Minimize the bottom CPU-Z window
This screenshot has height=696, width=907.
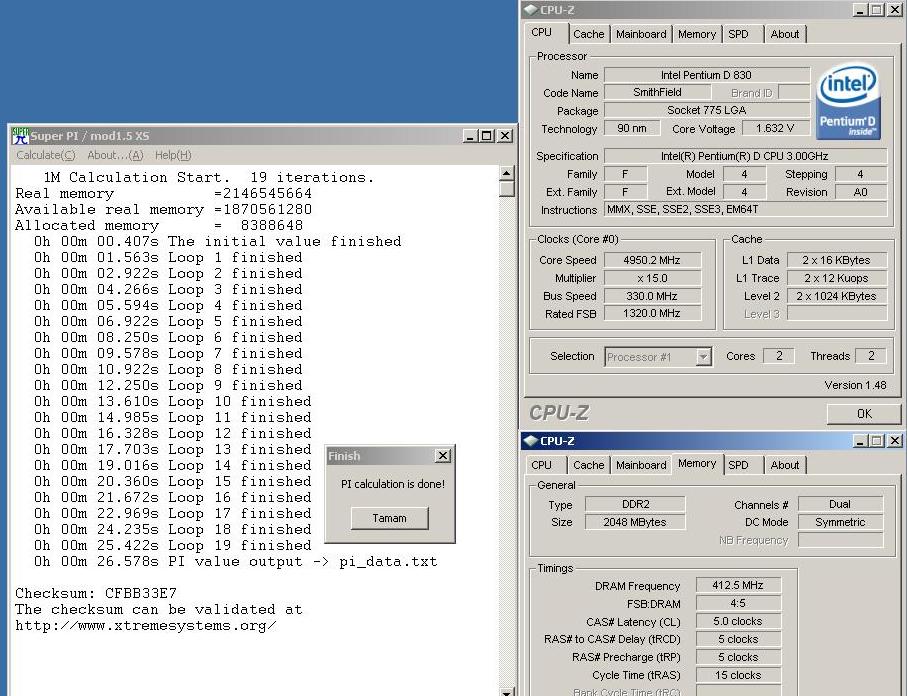click(x=860, y=441)
